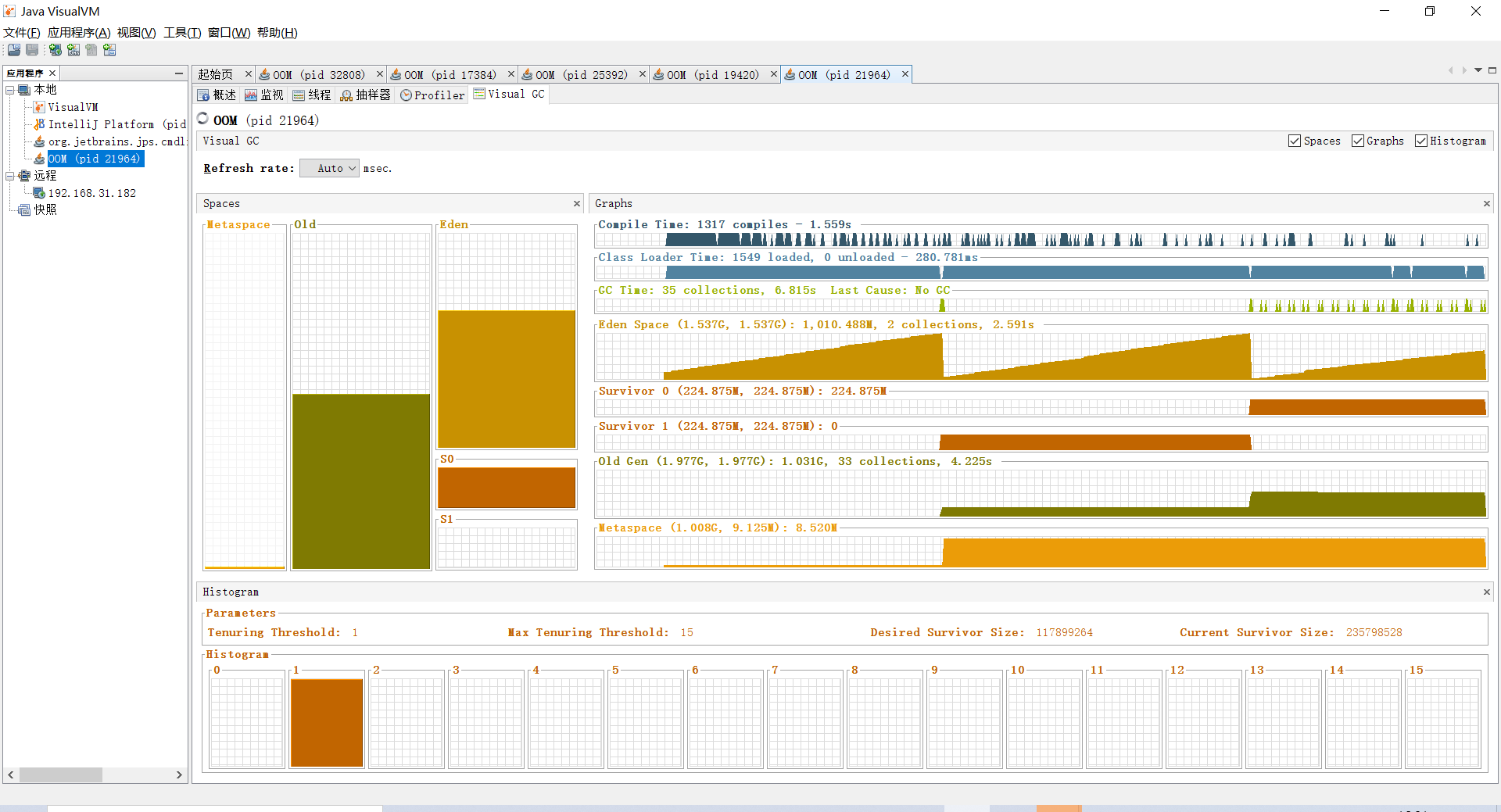
Task: Disable the Histogram checkbox
Action: 1421,141
